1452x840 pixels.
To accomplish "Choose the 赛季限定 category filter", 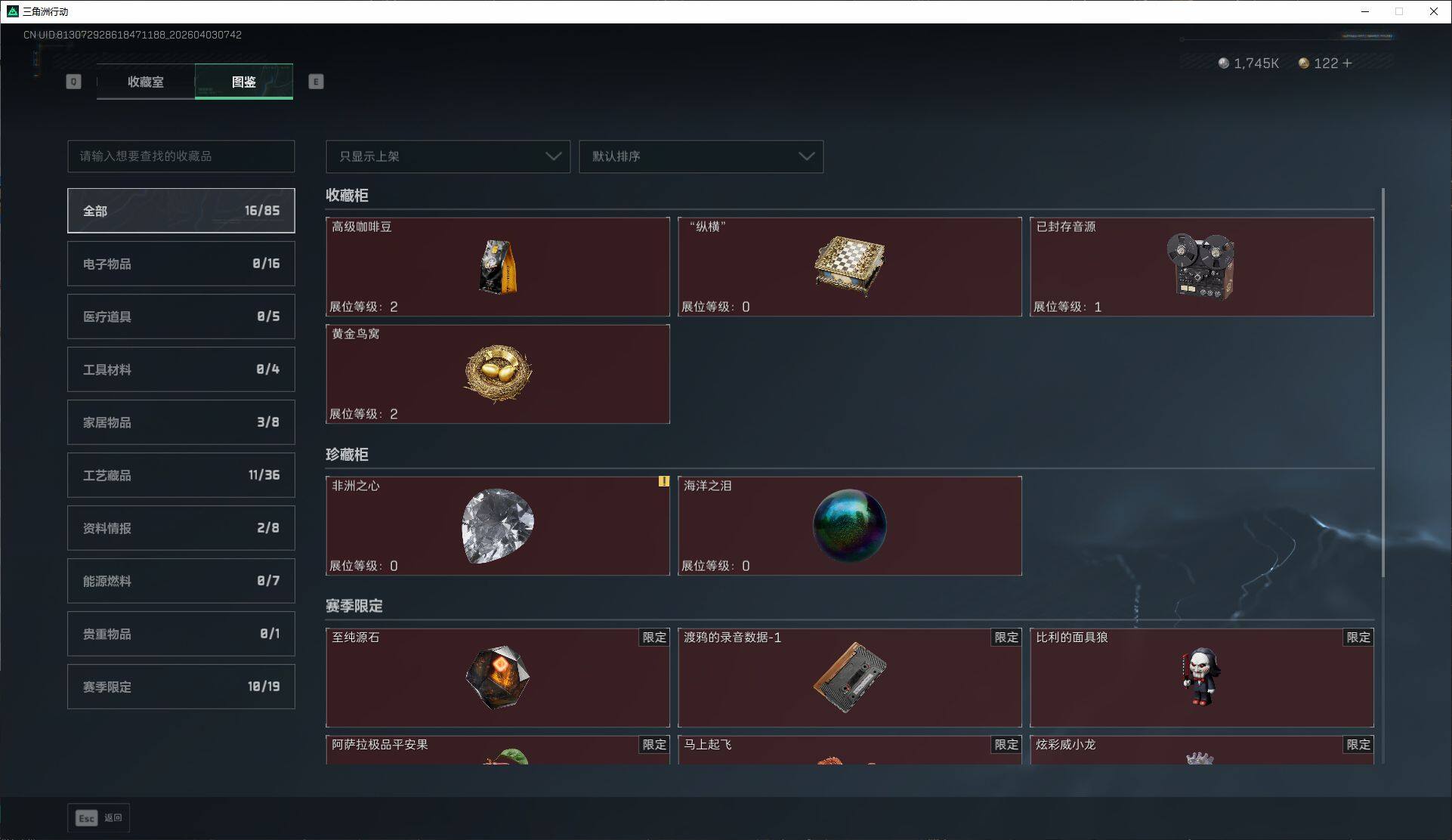I will [181, 687].
